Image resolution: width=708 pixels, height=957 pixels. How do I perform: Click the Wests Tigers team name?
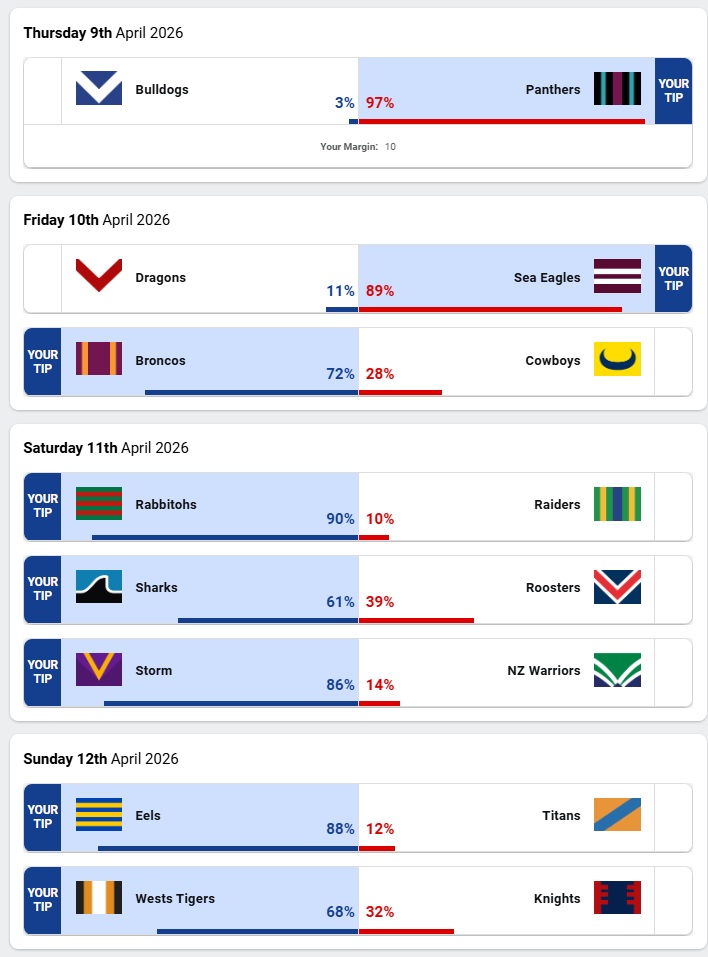tap(175, 899)
